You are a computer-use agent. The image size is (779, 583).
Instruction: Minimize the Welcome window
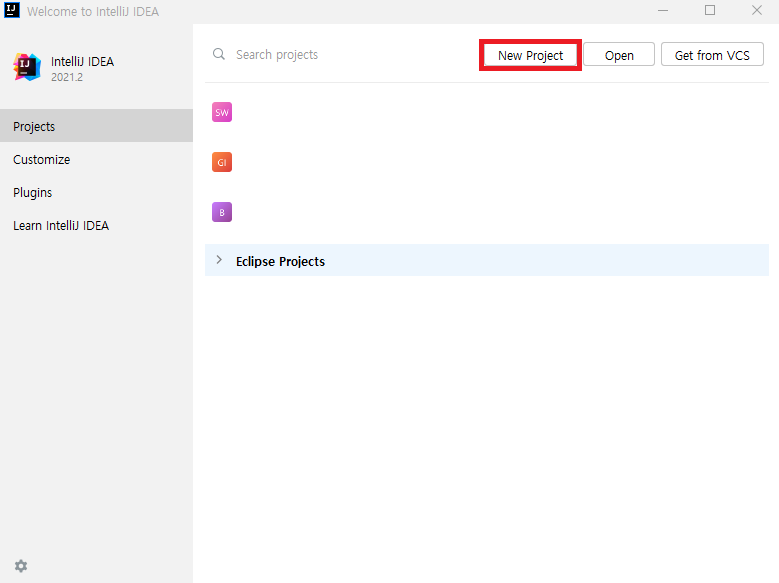[x=663, y=10]
